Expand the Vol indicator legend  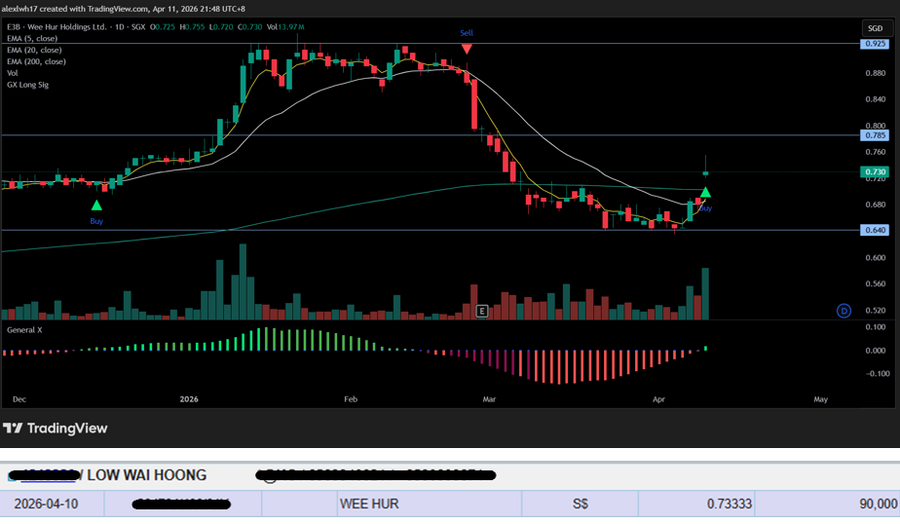click(x=13, y=73)
